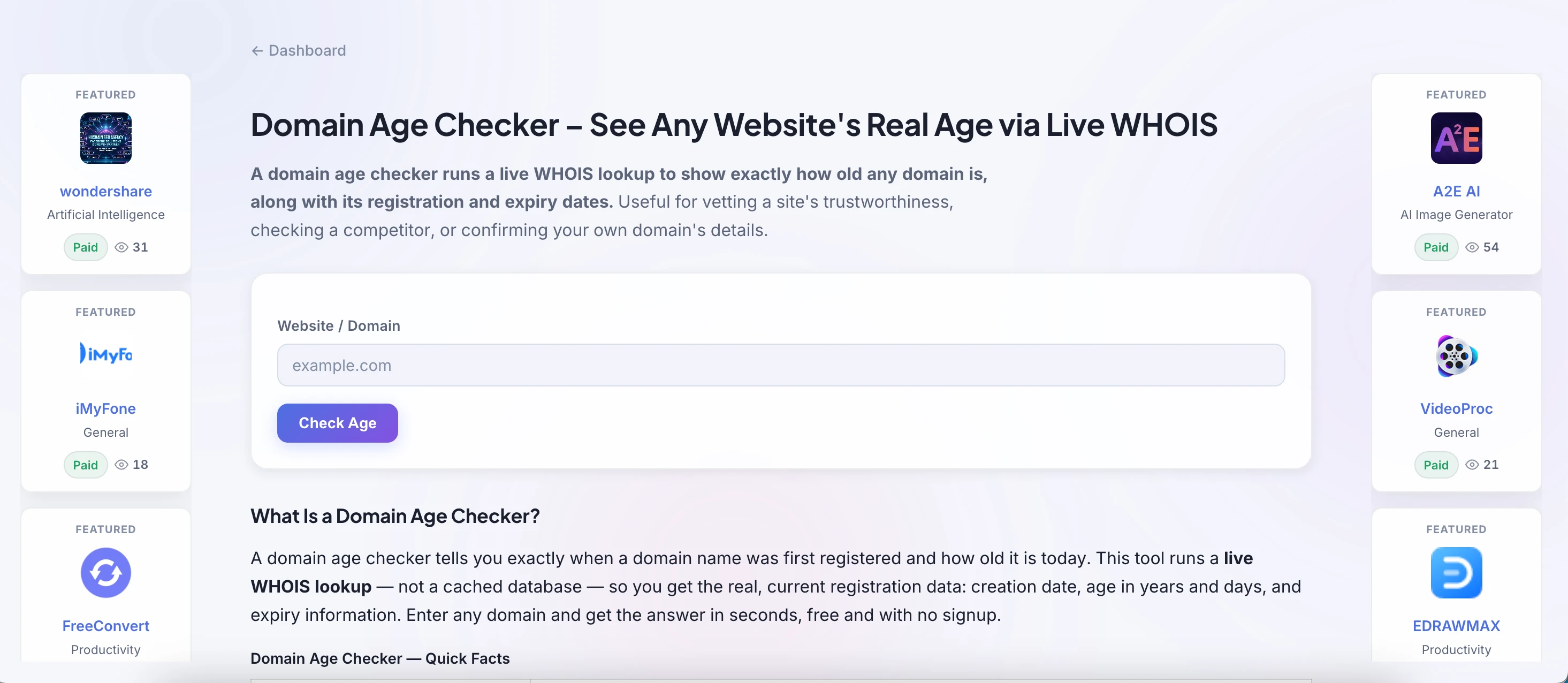Click the back arrow beside Dashboard
The height and width of the screenshot is (683, 1568).
(257, 50)
